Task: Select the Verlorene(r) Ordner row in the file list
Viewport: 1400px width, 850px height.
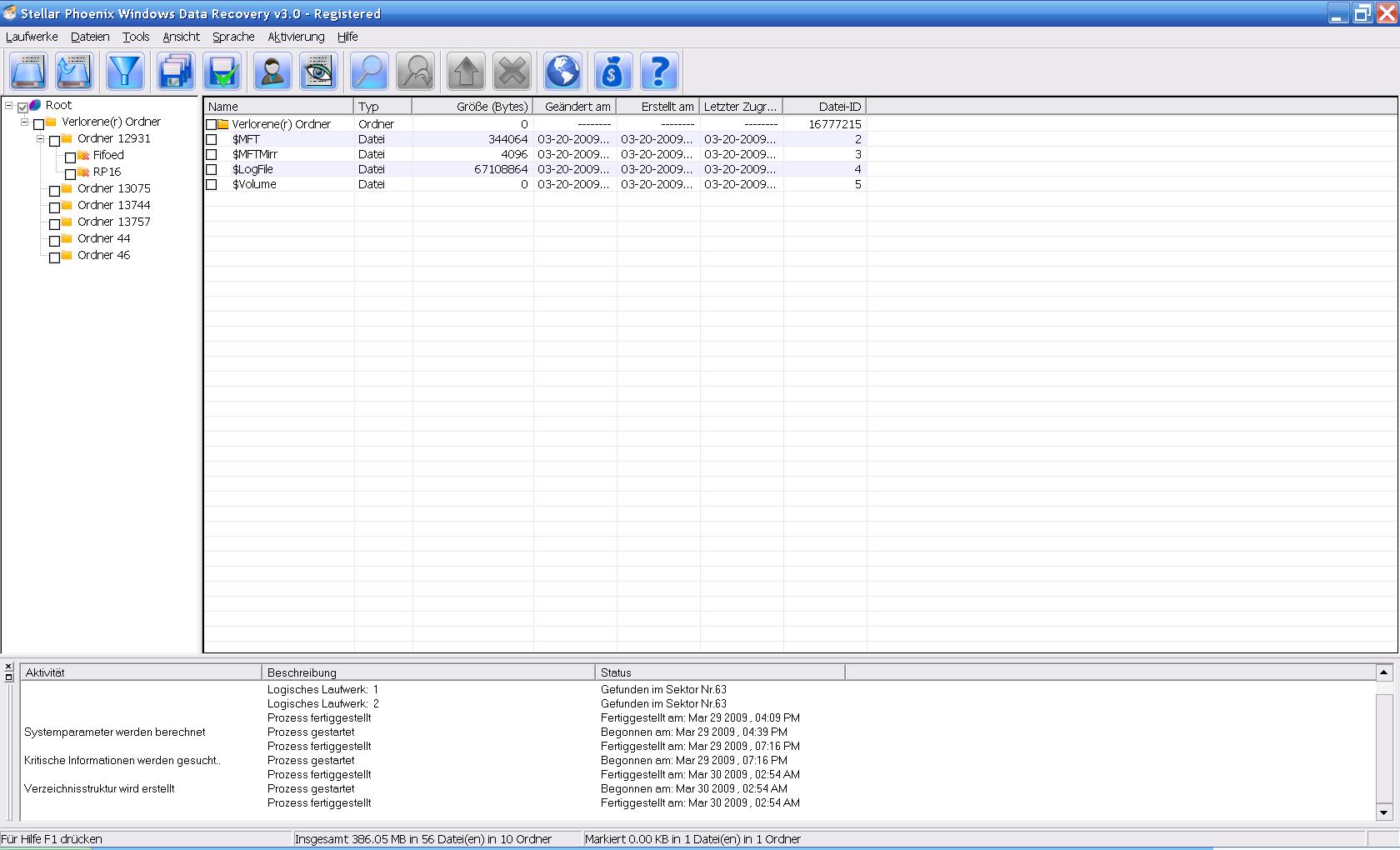Action: [535, 124]
